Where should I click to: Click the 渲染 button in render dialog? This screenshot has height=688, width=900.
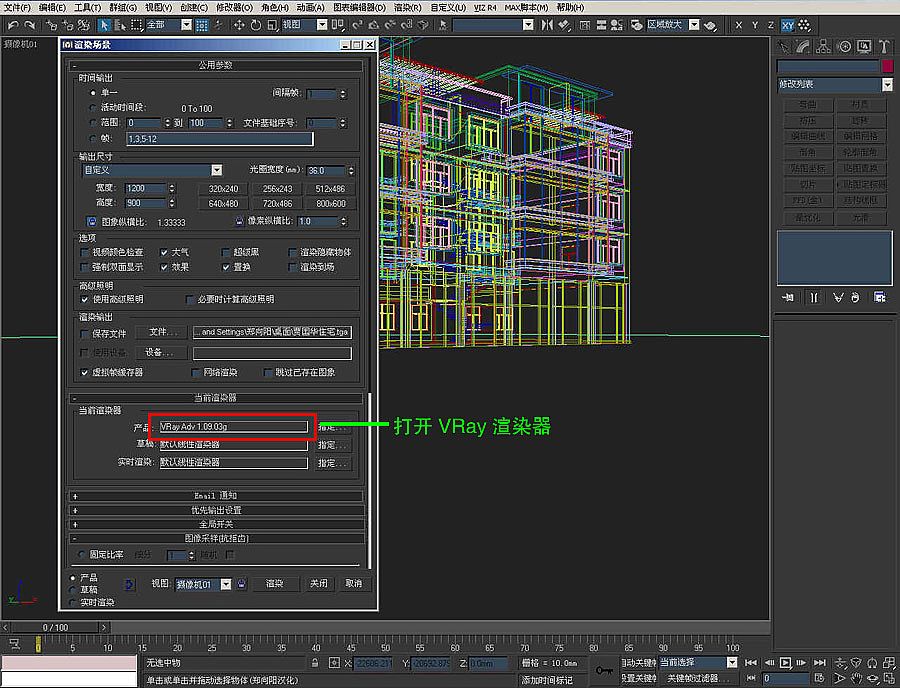coord(275,584)
